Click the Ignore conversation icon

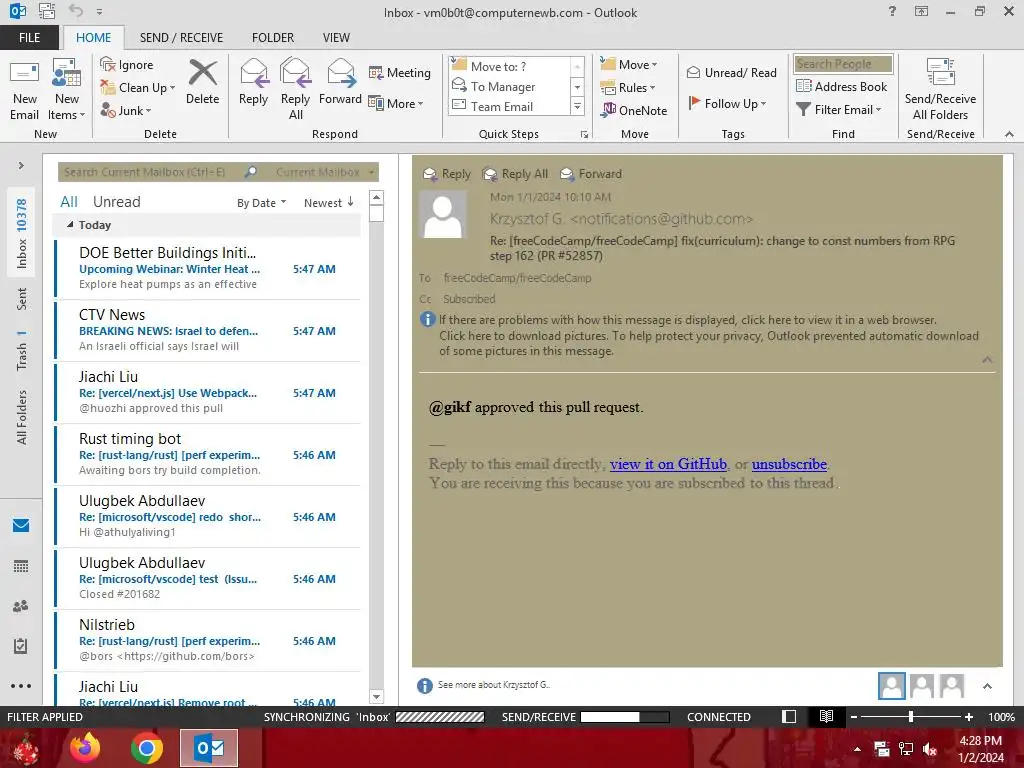click(108, 64)
